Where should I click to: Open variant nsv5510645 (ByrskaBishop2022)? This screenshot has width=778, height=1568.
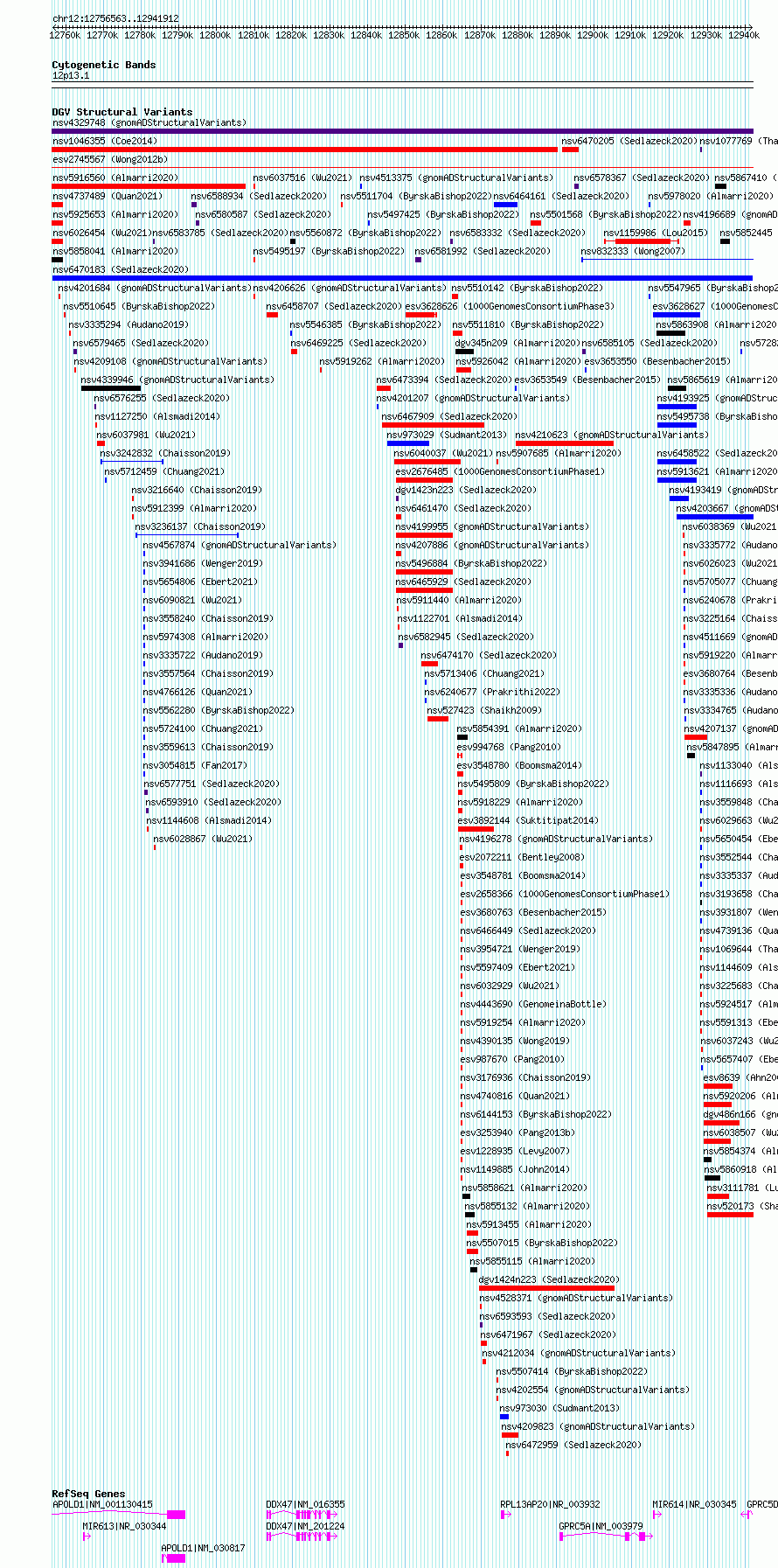pyautogui.click(x=139, y=306)
